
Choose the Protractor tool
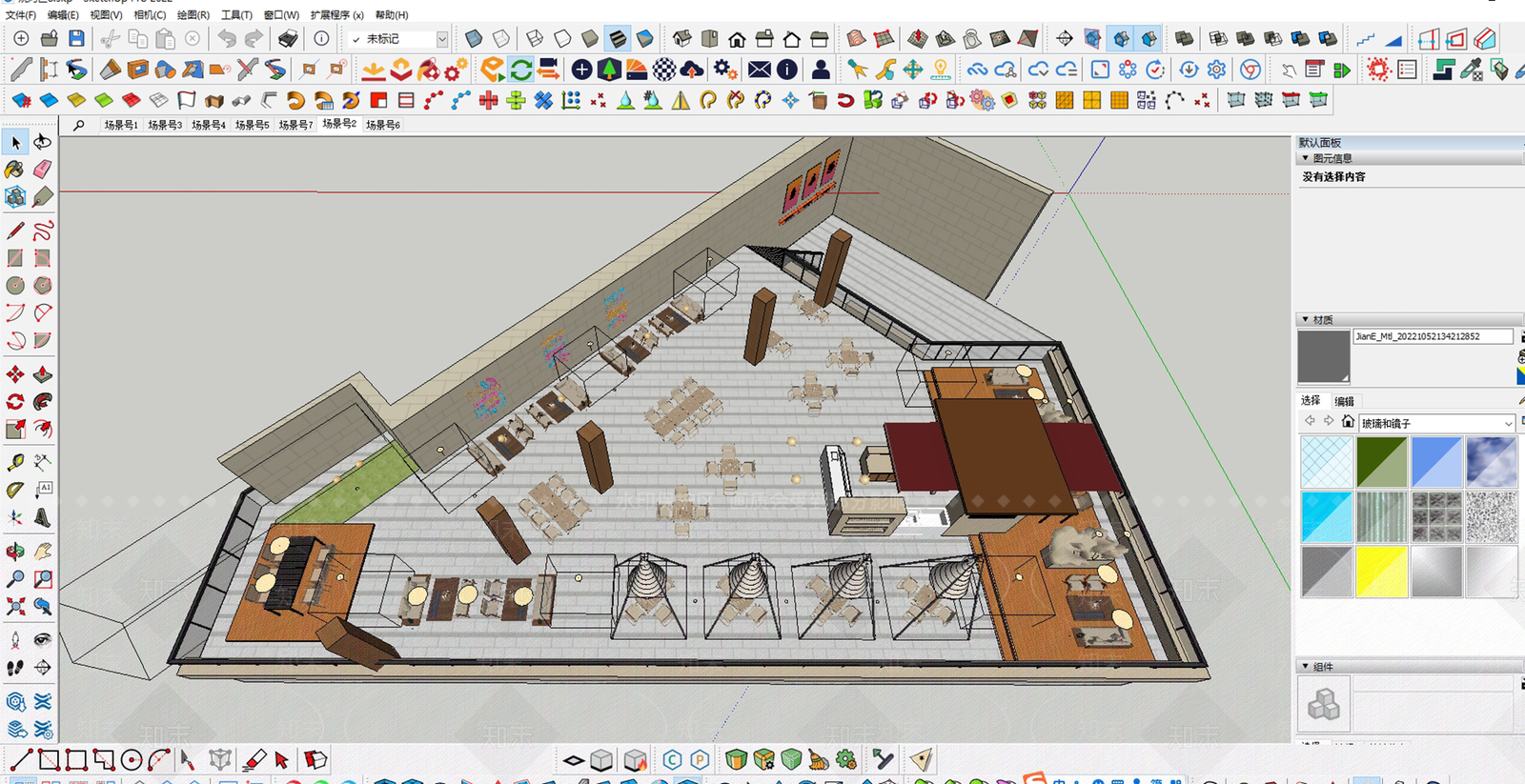point(15,491)
